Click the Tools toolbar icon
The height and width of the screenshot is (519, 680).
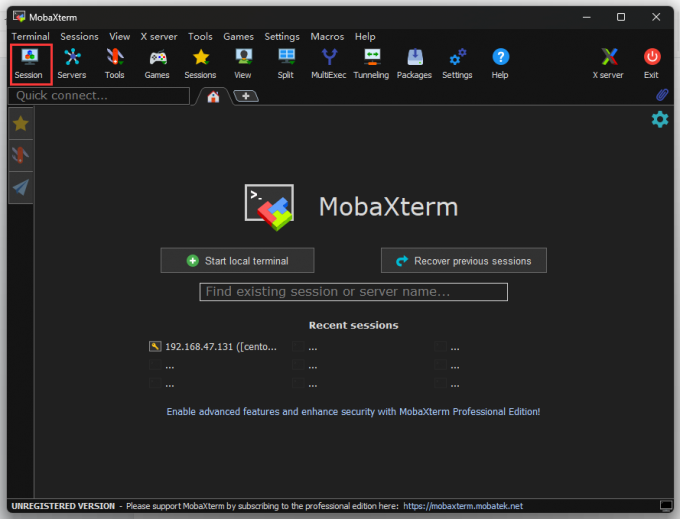114,64
